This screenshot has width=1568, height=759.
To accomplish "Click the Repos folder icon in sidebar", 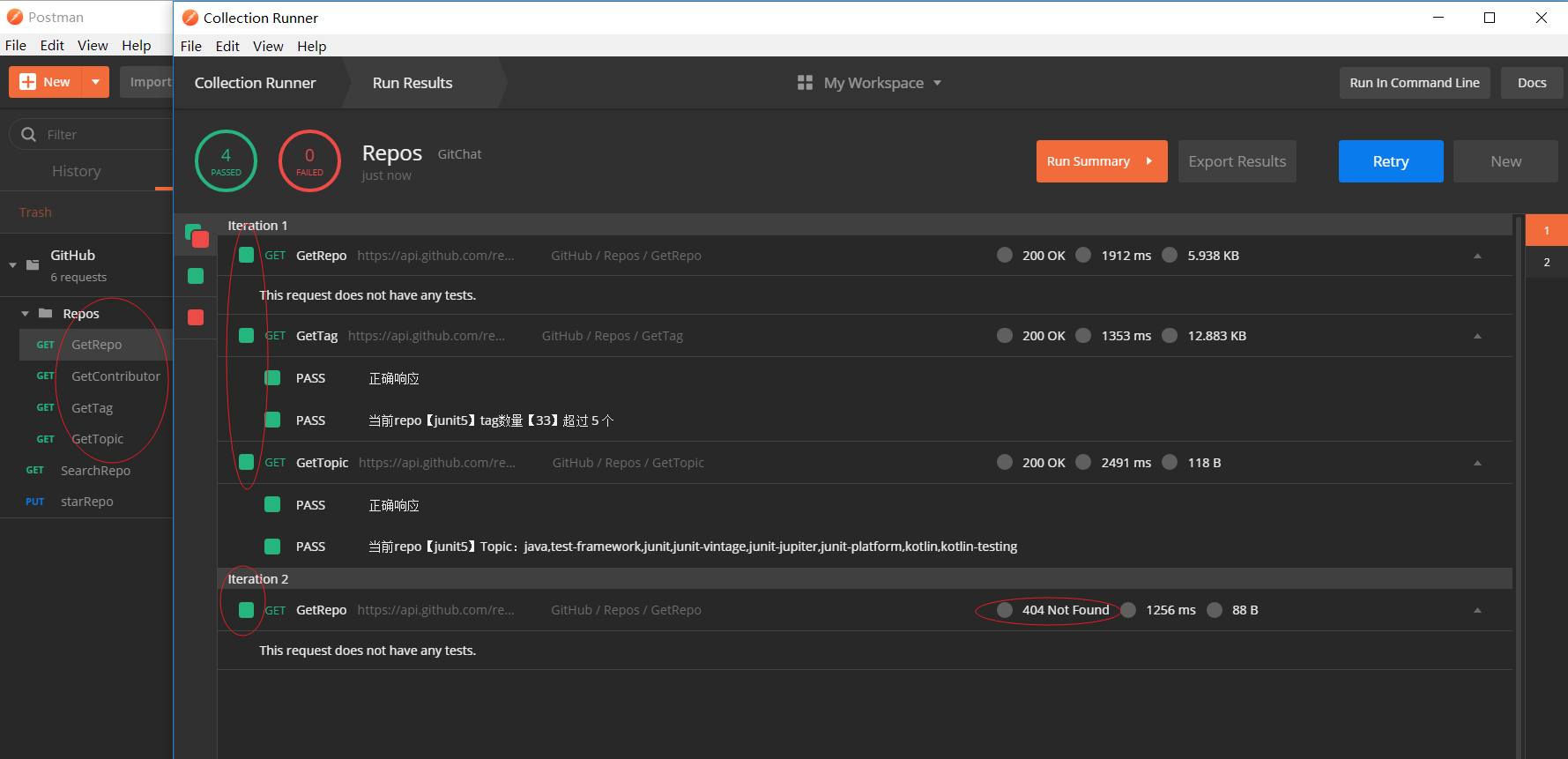I will pyautogui.click(x=46, y=313).
